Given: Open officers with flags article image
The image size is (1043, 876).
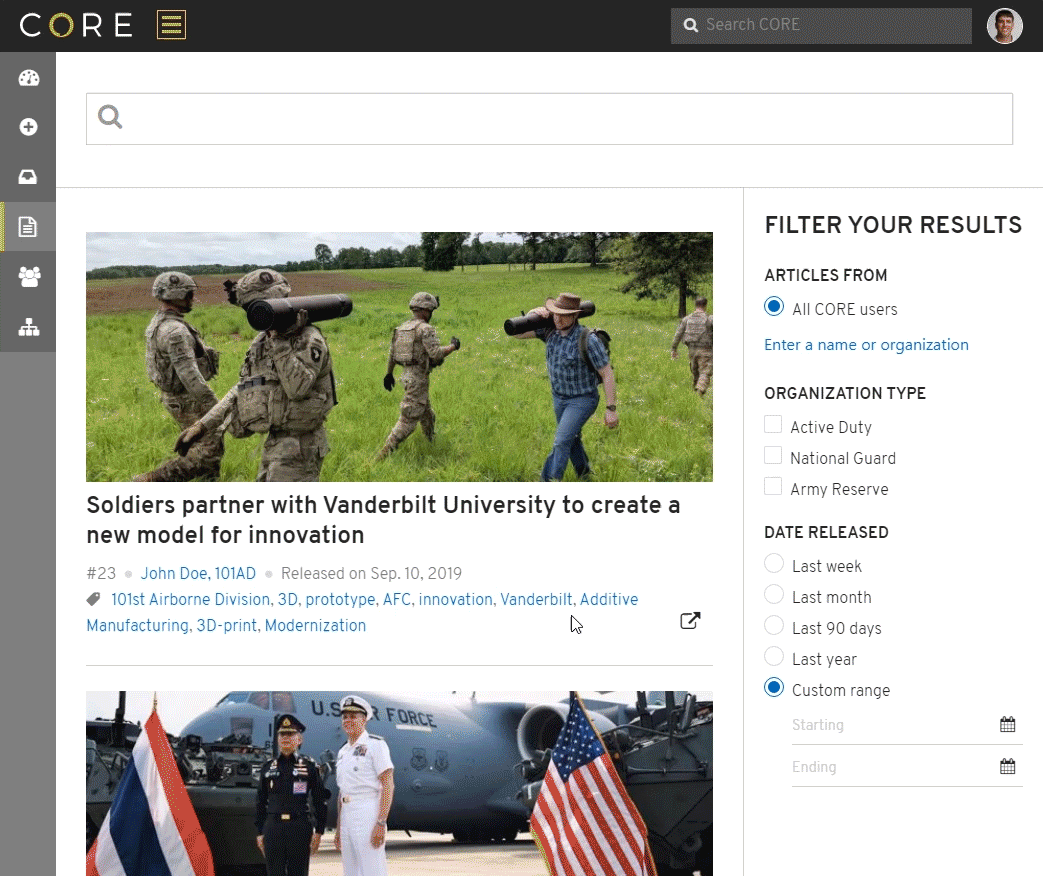Looking at the screenshot, I should click(x=399, y=784).
